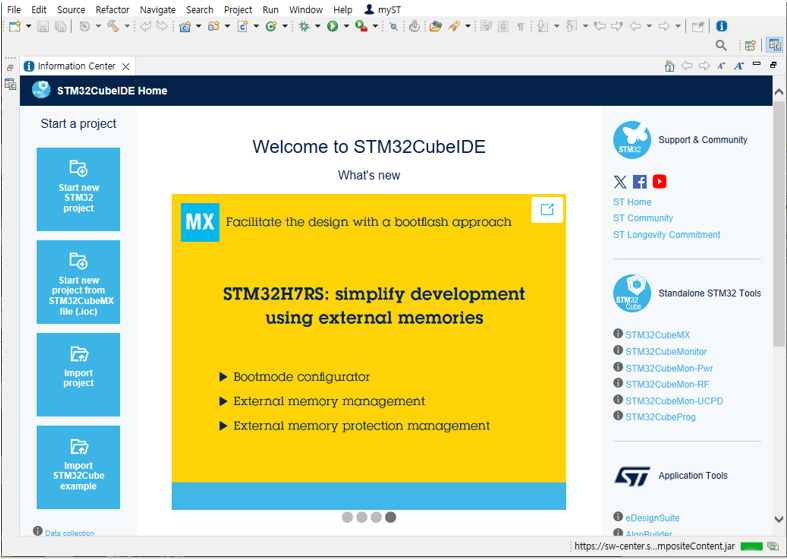This screenshot has height=559, width=787.
Task: Click the Import project tile
Action: point(78,375)
